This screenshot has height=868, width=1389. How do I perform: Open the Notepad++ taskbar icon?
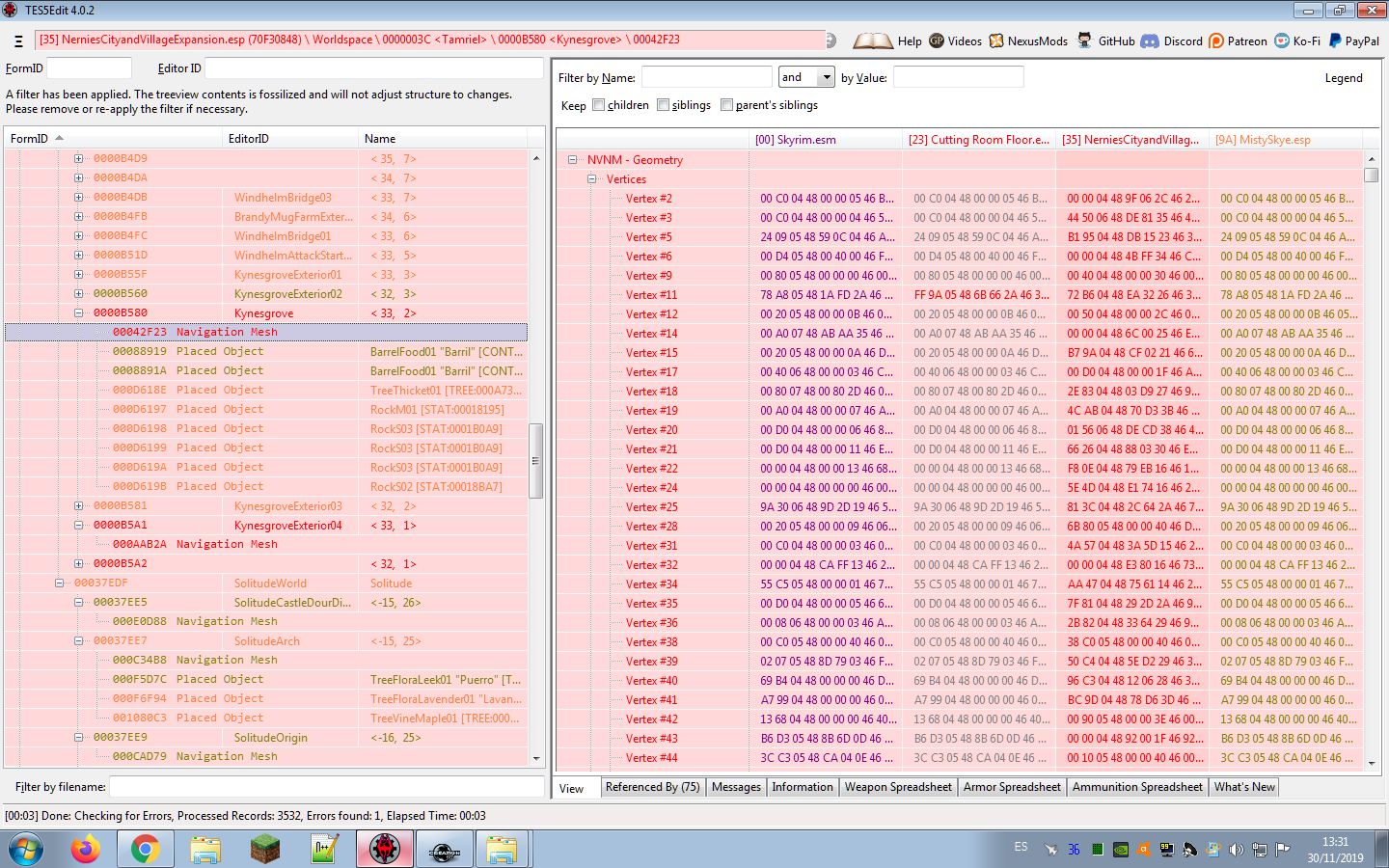pos(324,850)
